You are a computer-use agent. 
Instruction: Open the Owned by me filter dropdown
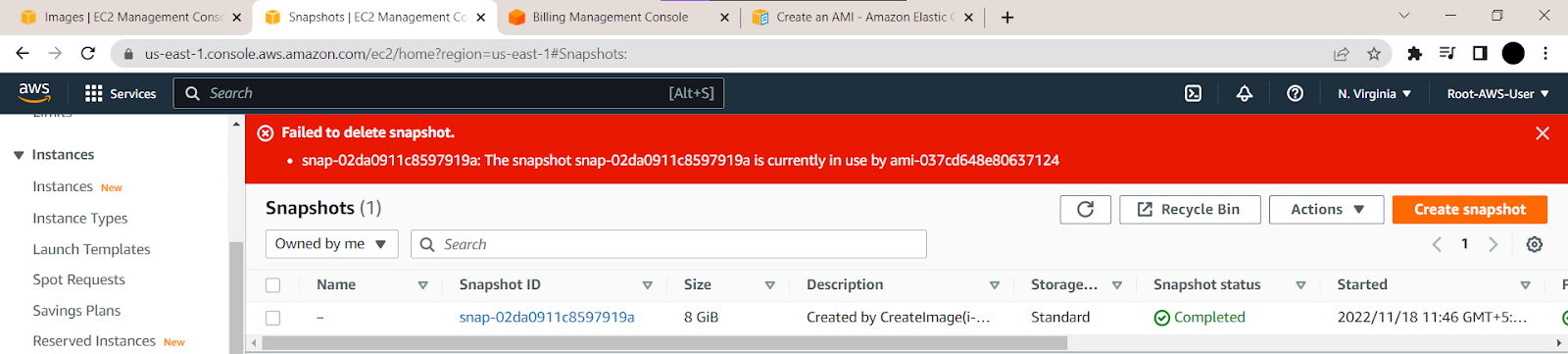pos(331,244)
